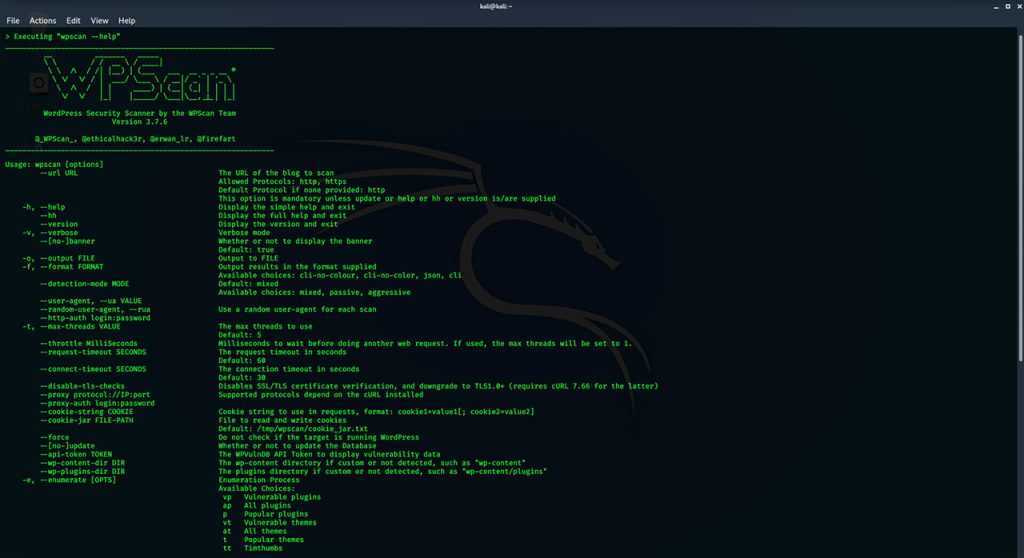Click '--user-agent, --ua VALUE' option
This screenshot has width=1024, height=558.
[91, 301]
